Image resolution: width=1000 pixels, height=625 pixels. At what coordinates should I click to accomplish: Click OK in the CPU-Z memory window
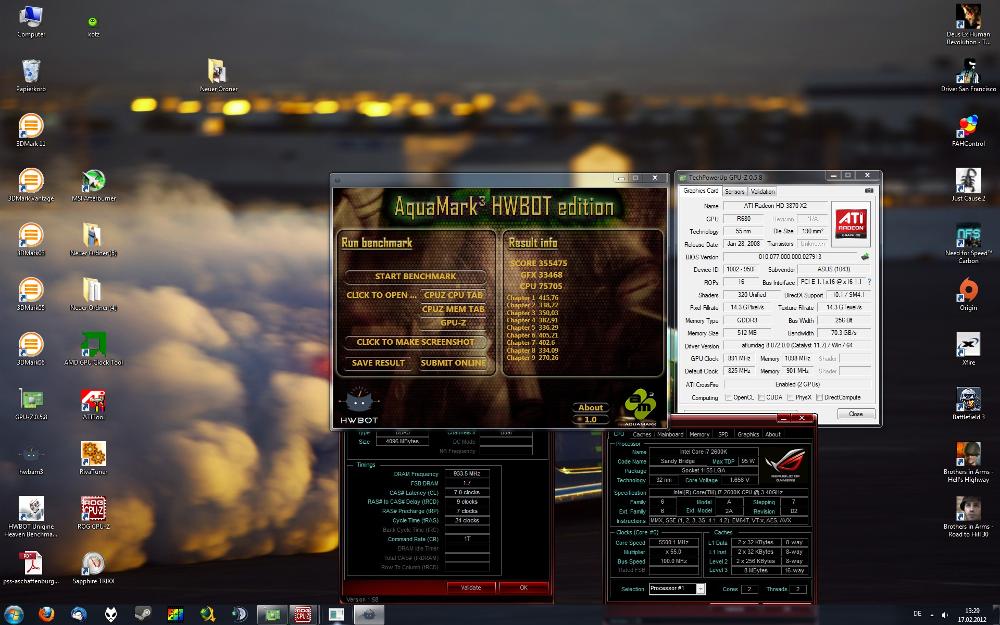pos(523,587)
